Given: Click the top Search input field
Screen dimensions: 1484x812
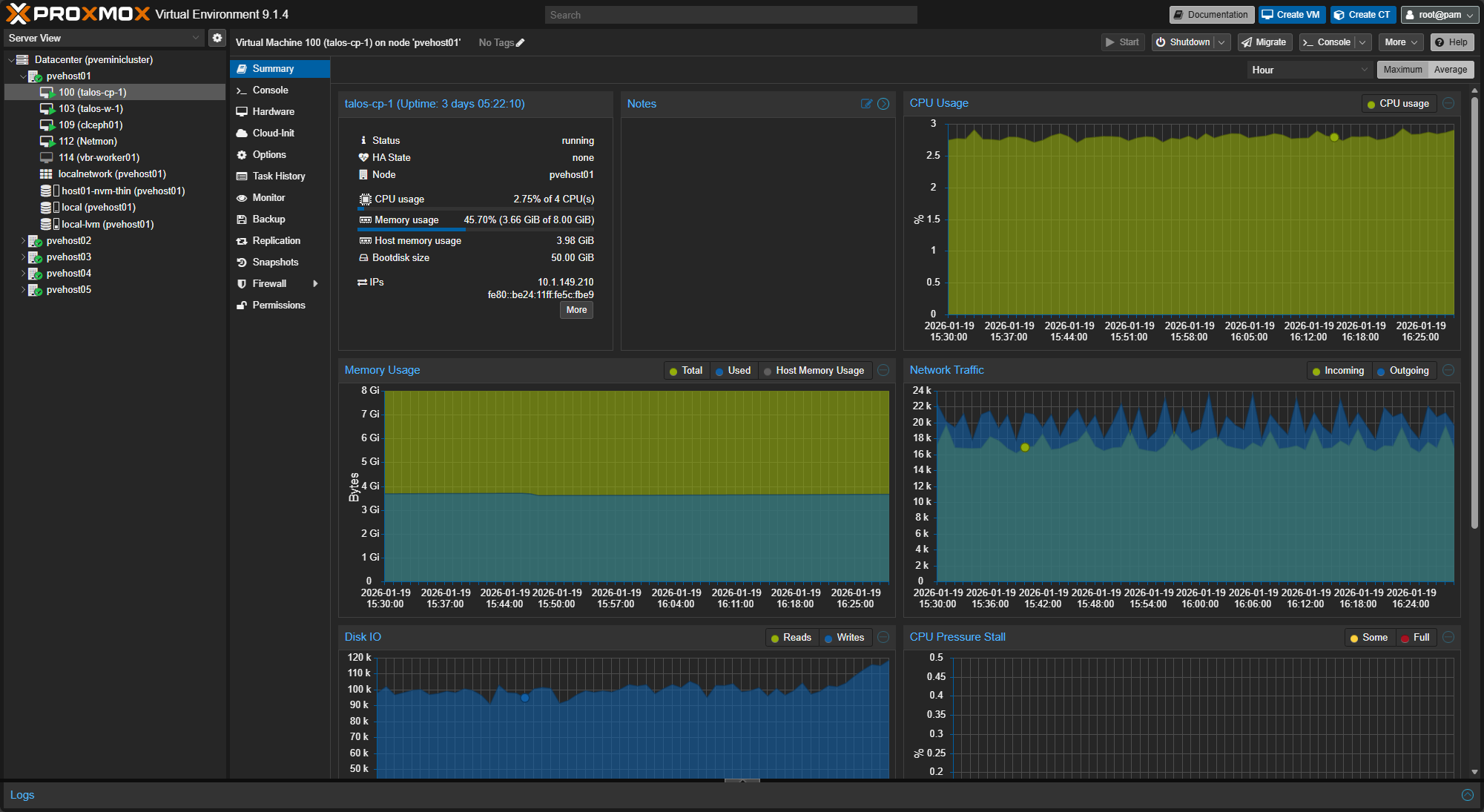Looking at the screenshot, I should tap(731, 15).
